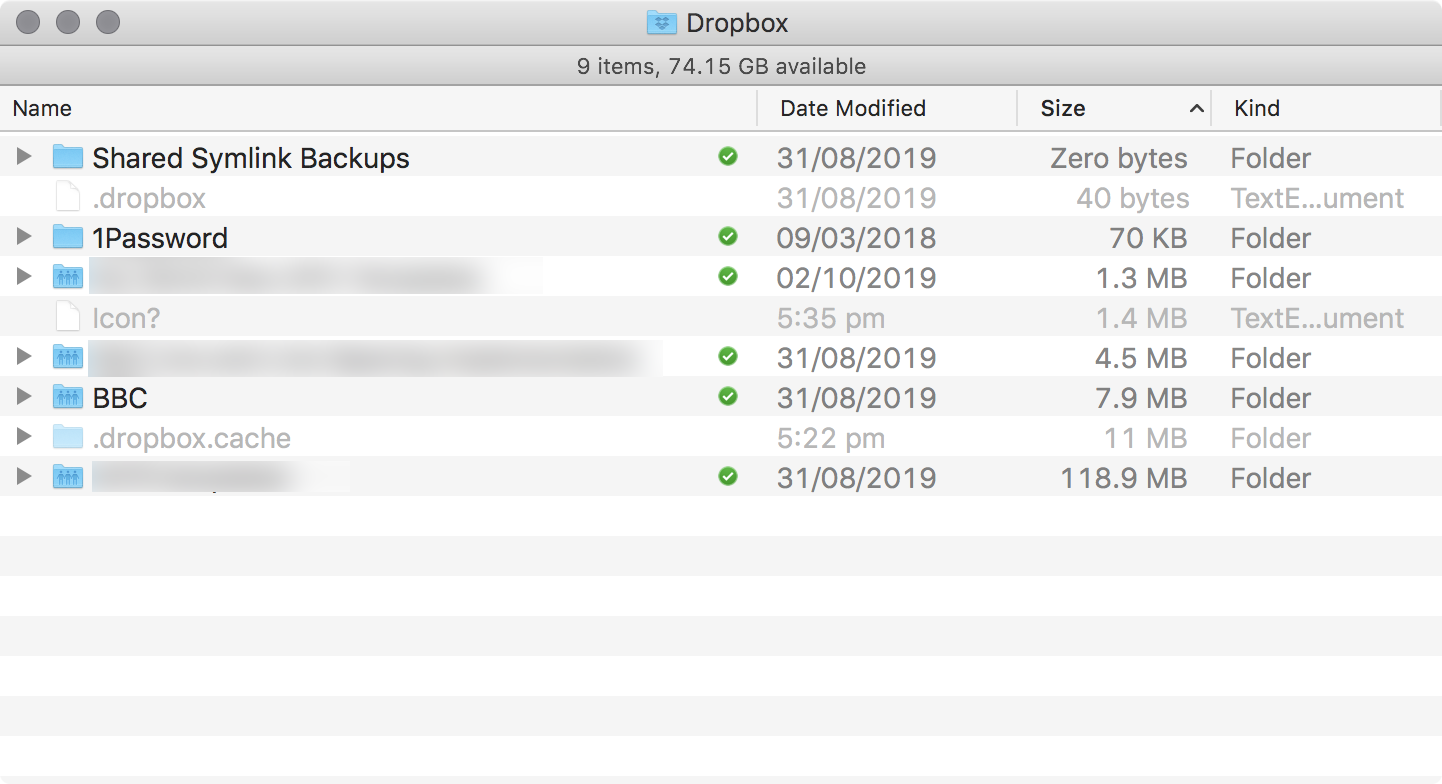Viewport: 1442px width, 784px height.
Task: Click the shared folder icon sized 118.9 MB
Action: (67, 477)
